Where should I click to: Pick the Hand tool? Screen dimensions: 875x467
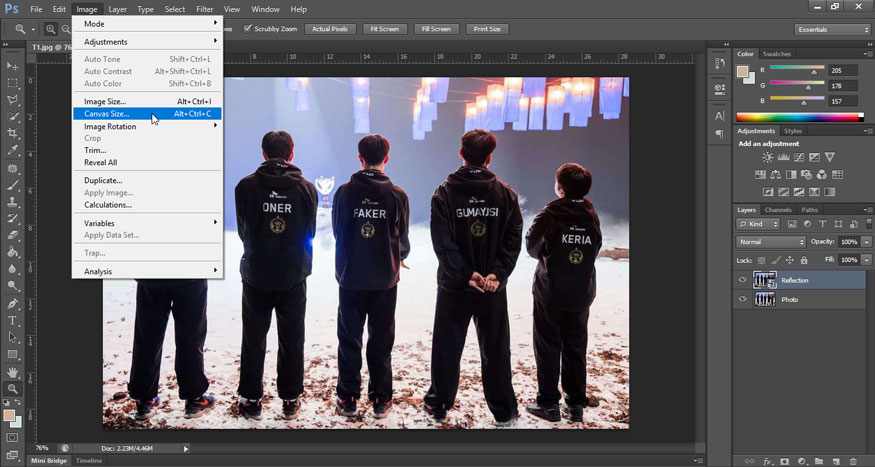coord(13,372)
